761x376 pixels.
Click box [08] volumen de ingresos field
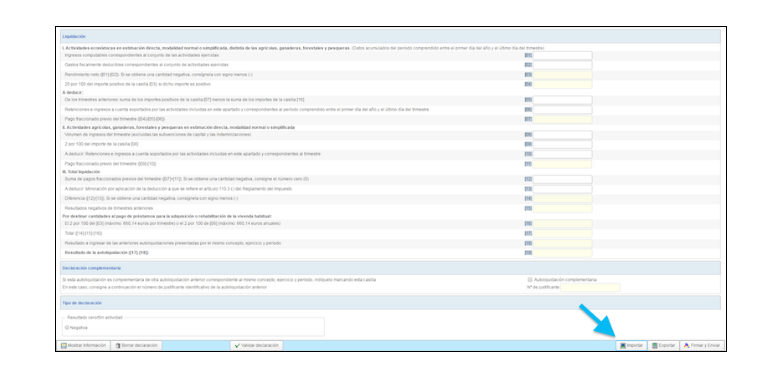pos(562,135)
